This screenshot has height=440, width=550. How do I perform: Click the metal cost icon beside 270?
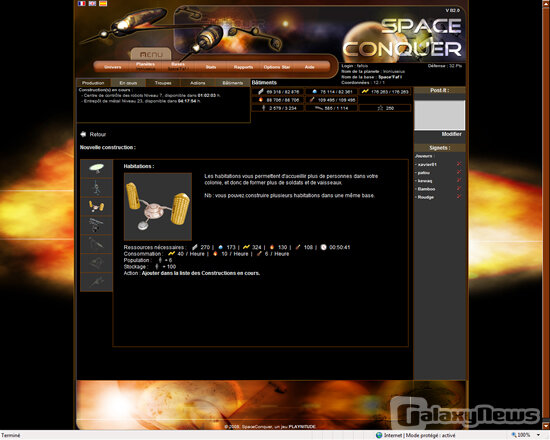pyautogui.click(x=195, y=247)
